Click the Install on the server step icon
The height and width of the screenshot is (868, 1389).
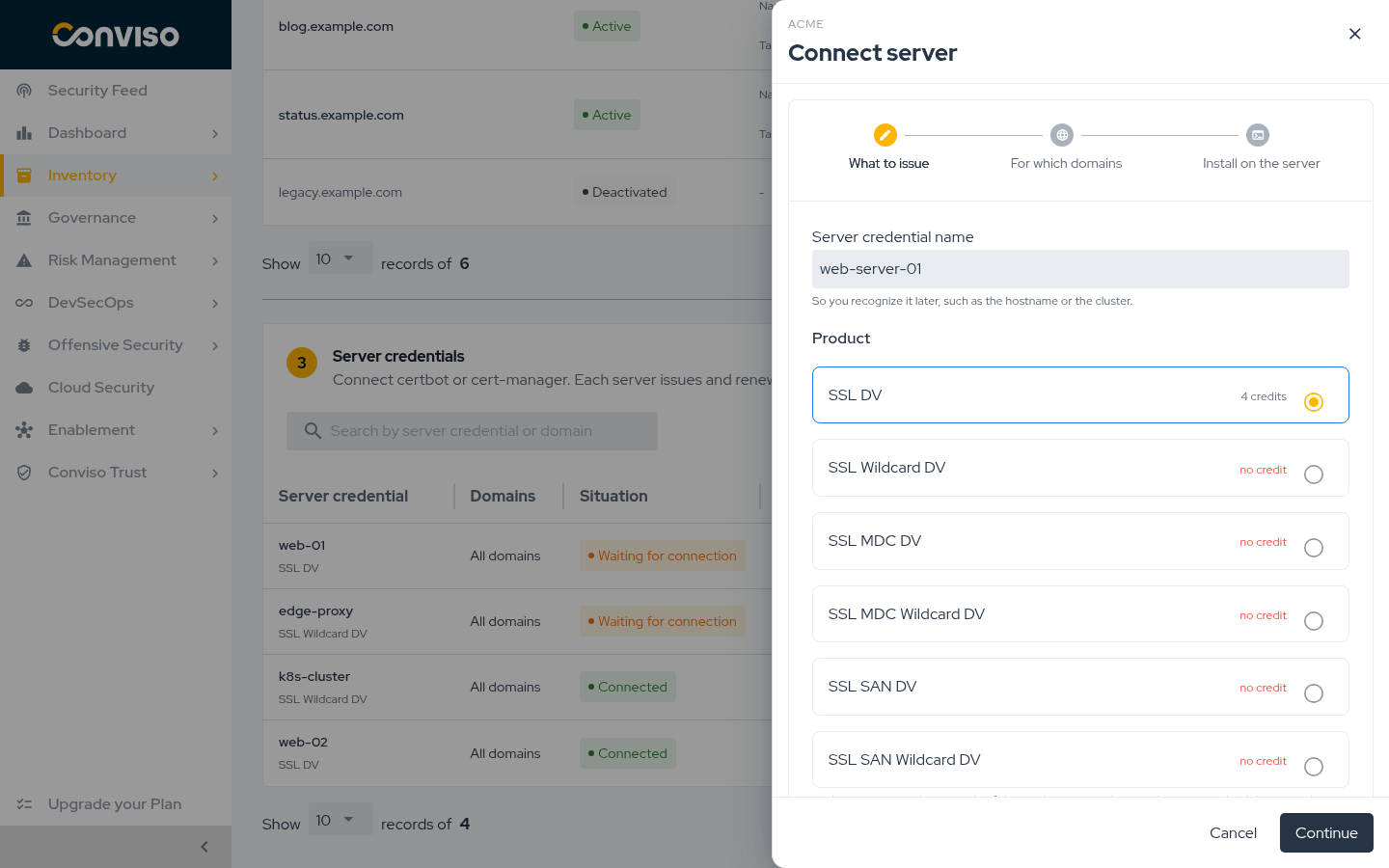tap(1258, 135)
